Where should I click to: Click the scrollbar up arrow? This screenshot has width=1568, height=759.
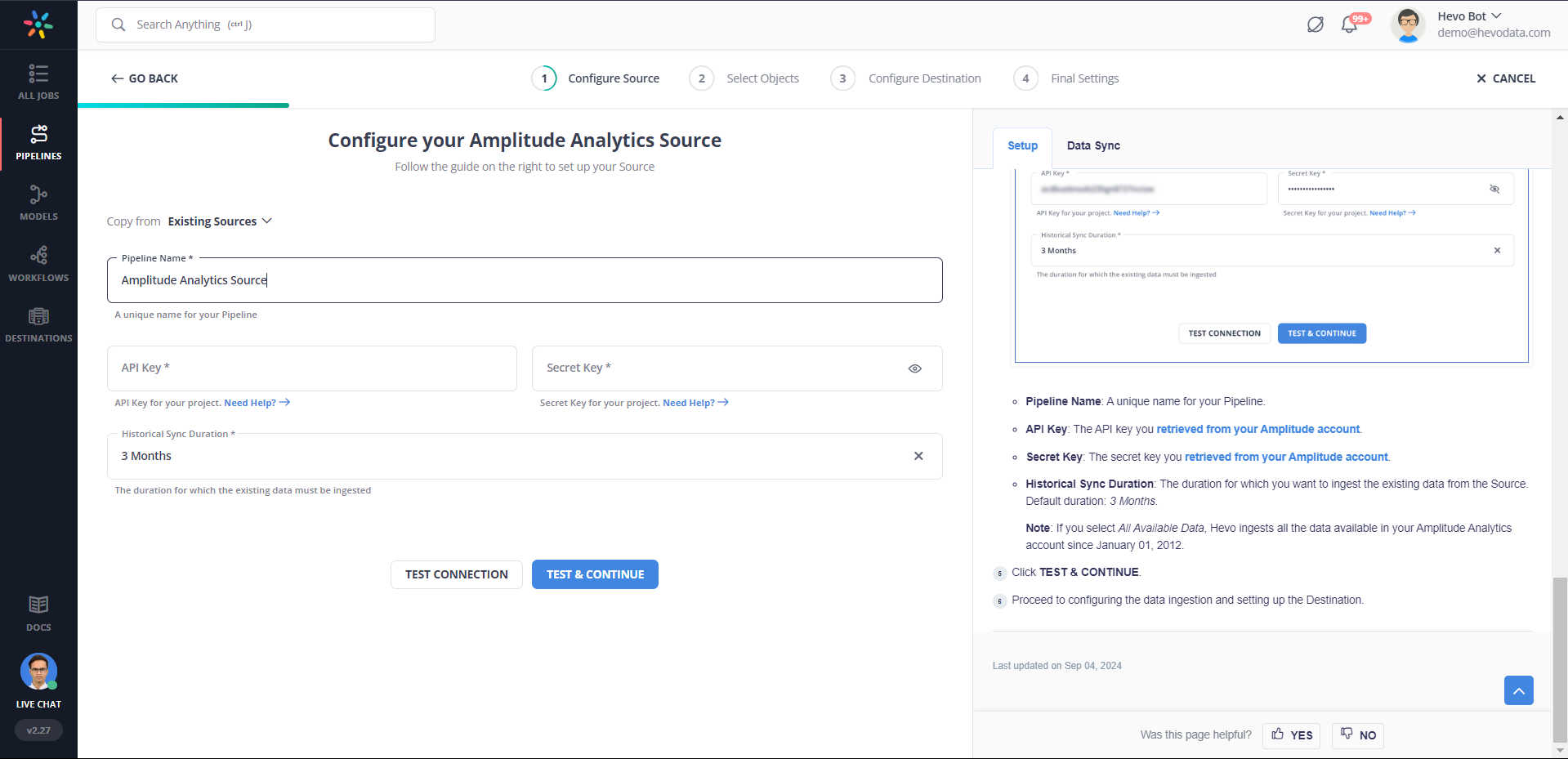click(1560, 118)
